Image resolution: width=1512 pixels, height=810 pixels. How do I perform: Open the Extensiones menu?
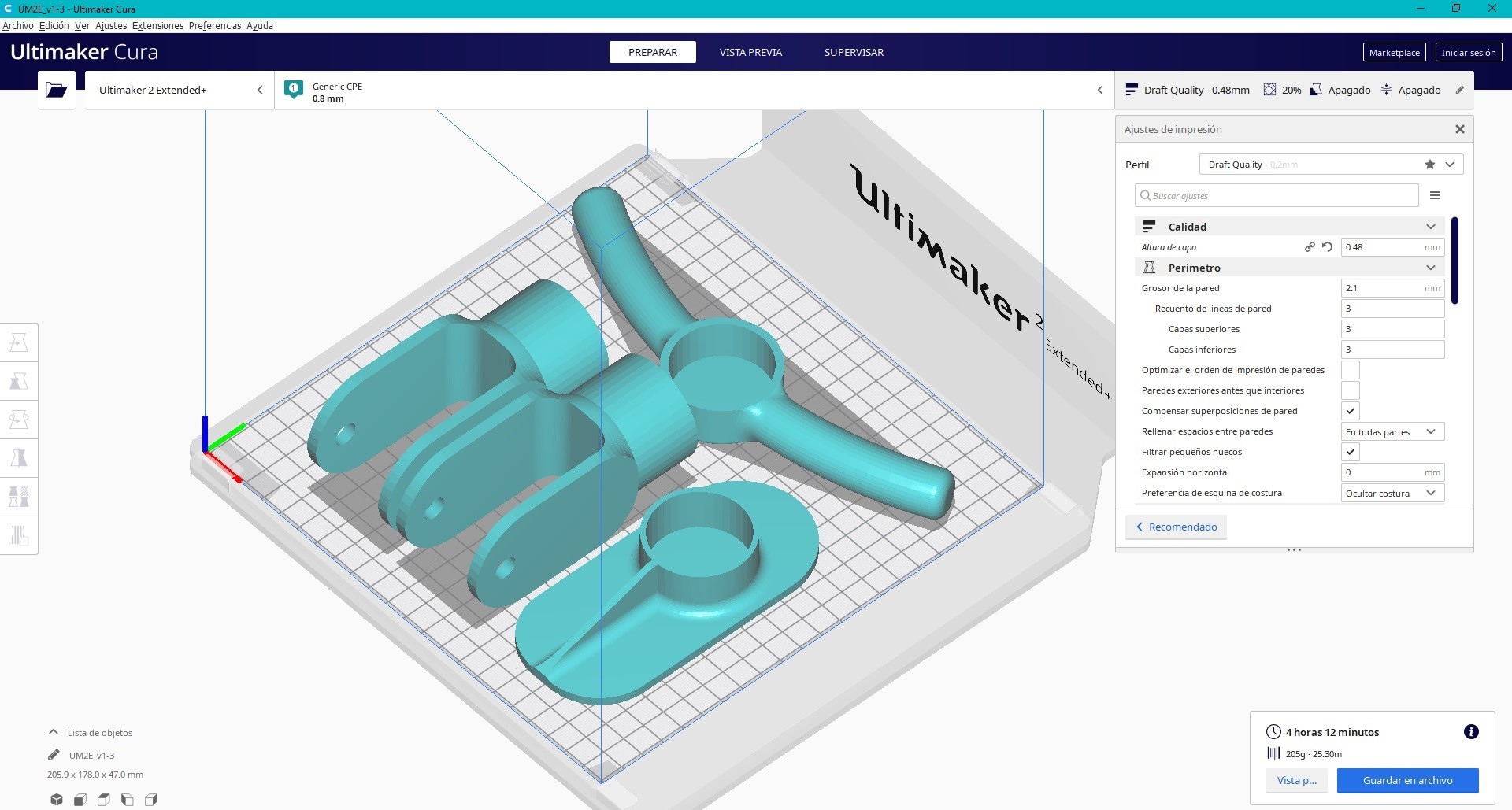pyautogui.click(x=157, y=25)
